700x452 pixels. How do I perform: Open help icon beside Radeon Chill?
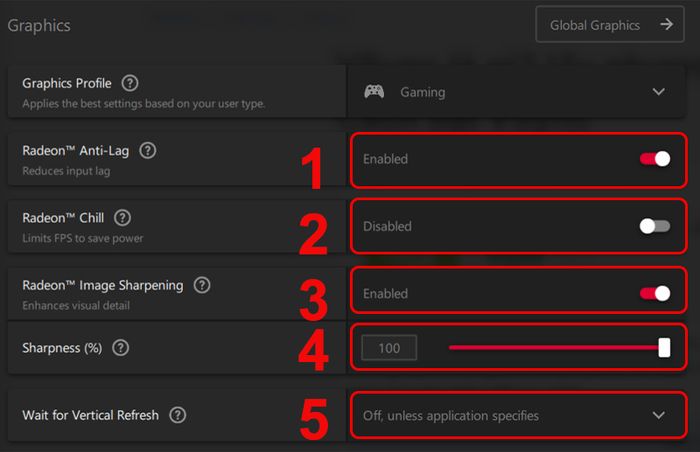[122, 218]
